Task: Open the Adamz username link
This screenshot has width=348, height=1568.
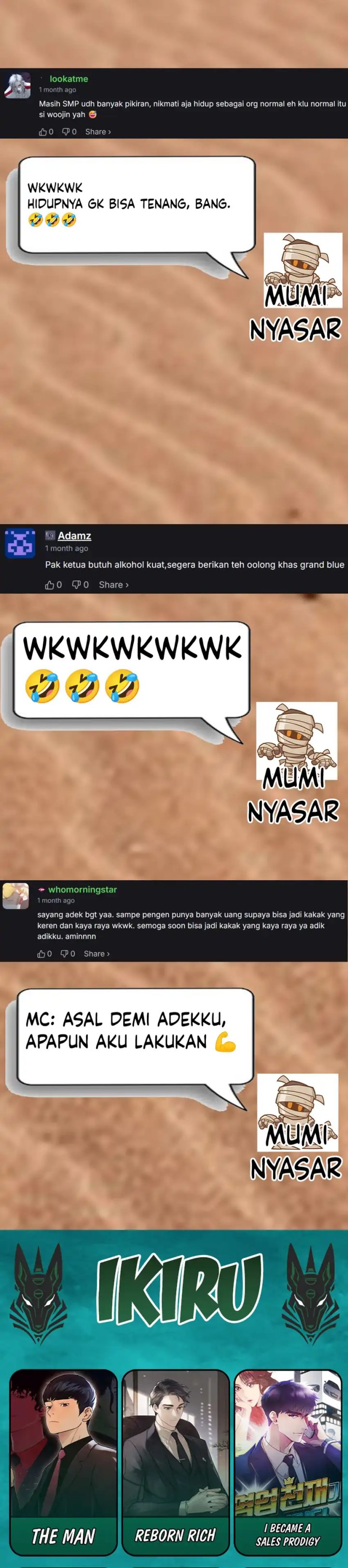Action: pos(74,536)
